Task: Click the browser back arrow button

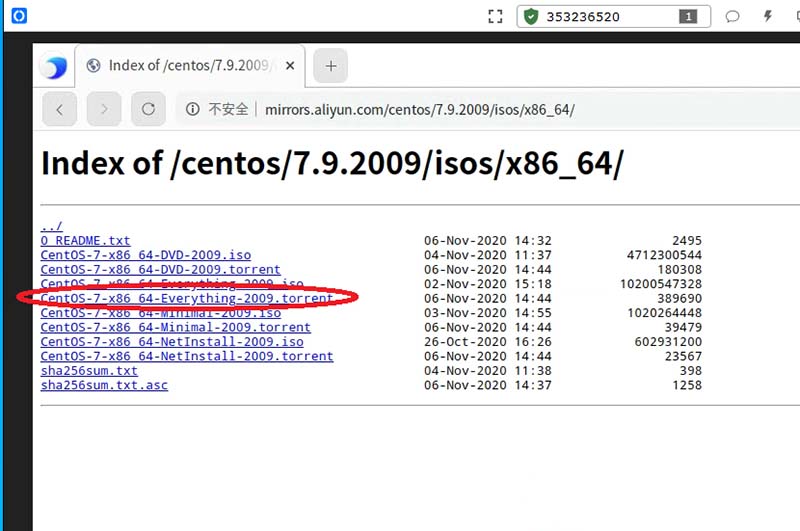Action: tap(60, 109)
